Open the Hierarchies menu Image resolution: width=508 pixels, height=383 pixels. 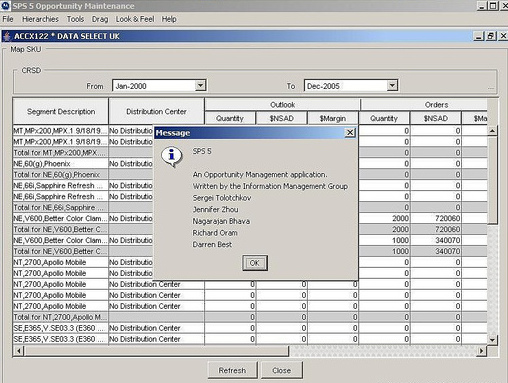tap(40, 19)
